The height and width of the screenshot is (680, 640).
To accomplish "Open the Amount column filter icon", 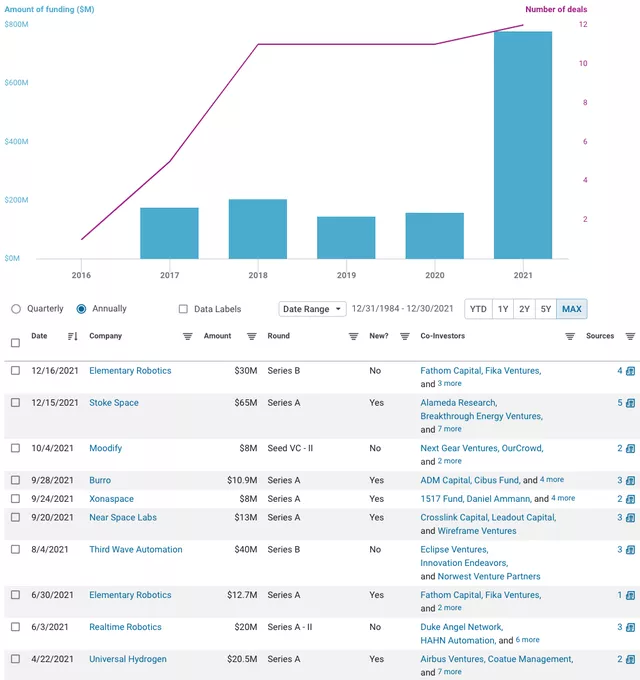I will click(x=251, y=336).
